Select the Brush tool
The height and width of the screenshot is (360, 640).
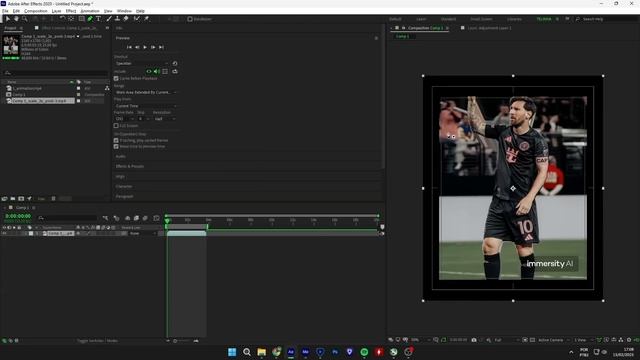109,19
